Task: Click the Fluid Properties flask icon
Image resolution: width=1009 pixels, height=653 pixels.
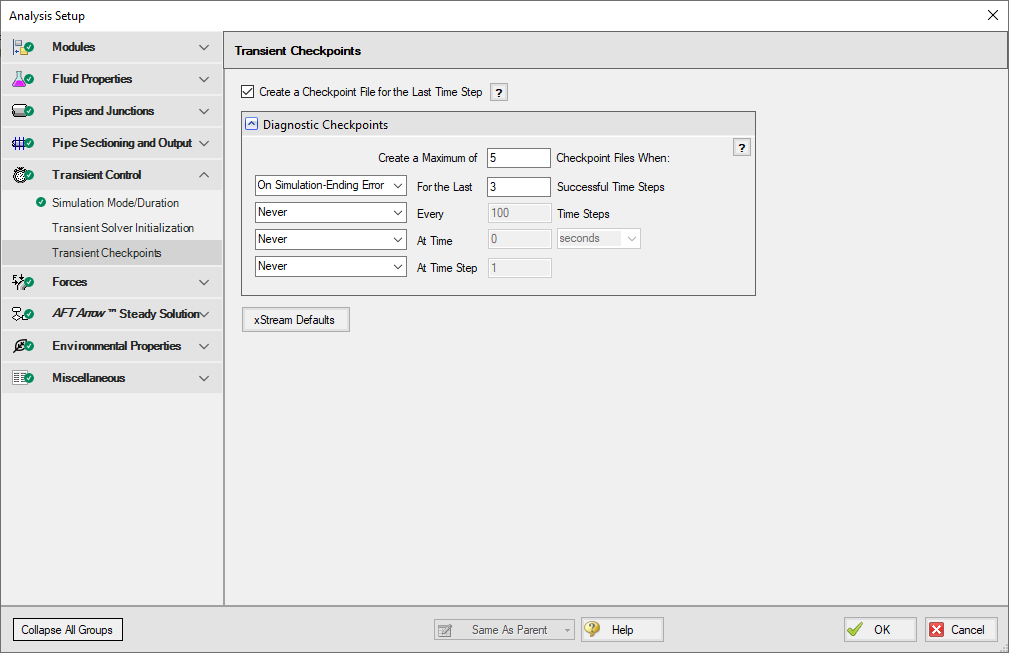Action: coord(23,79)
